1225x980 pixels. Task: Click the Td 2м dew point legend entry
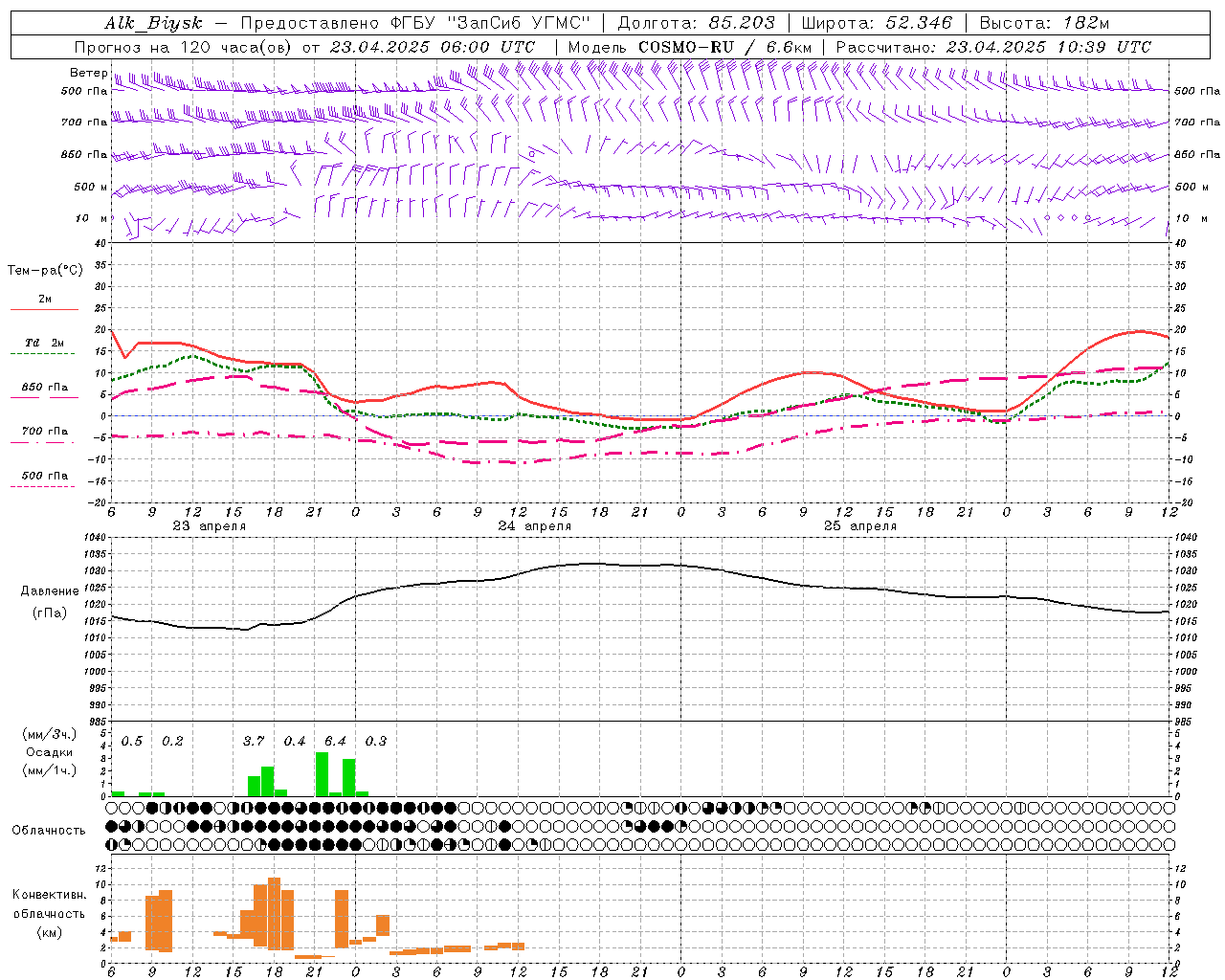click(x=44, y=343)
